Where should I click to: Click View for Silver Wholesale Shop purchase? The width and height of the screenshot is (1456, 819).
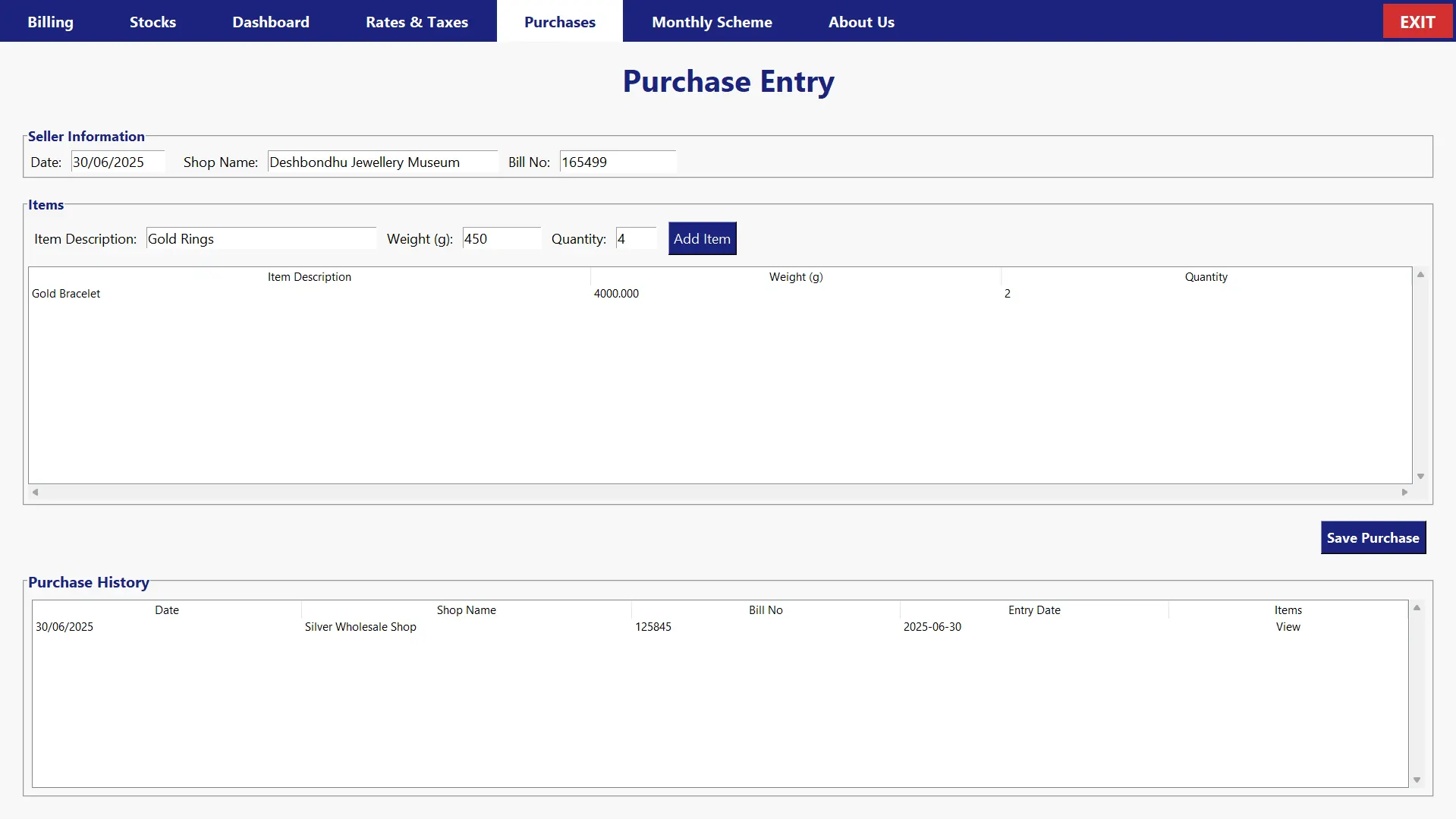point(1288,627)
